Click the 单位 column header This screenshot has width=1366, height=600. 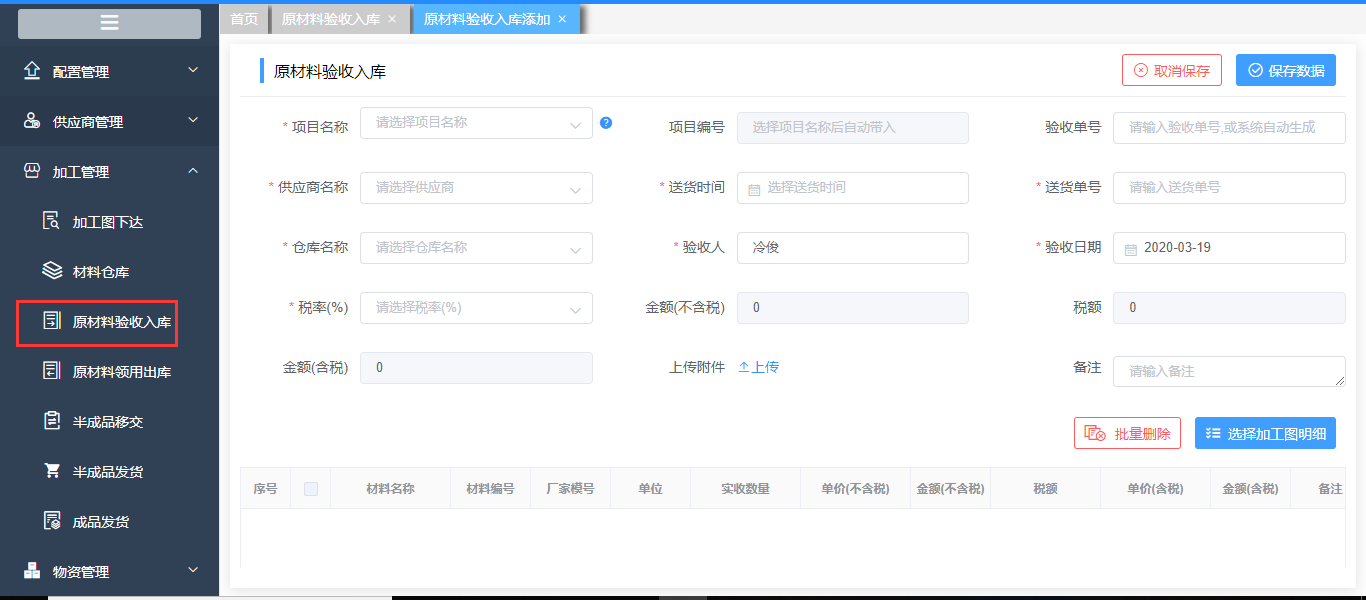[x=651, y=489]
